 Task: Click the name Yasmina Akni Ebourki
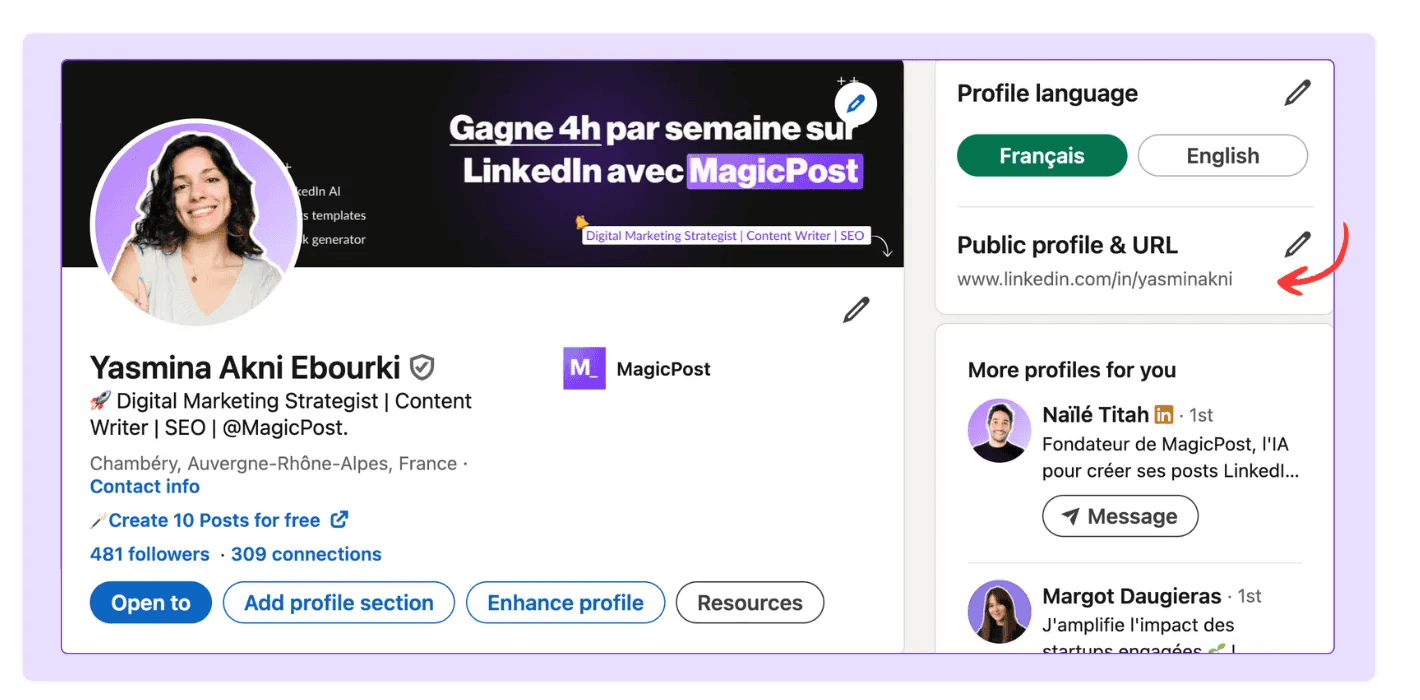pyautogui.click(x=245, y=368)
